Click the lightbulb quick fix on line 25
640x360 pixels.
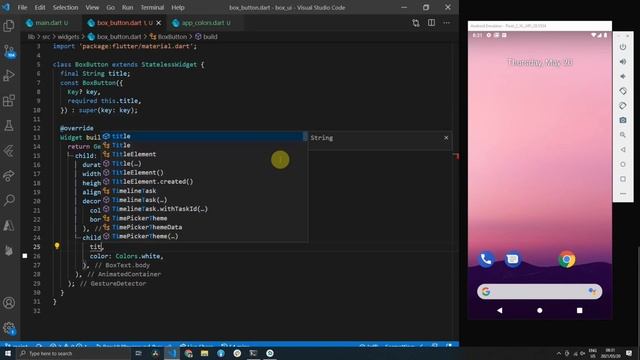click(x=57, y=246)
